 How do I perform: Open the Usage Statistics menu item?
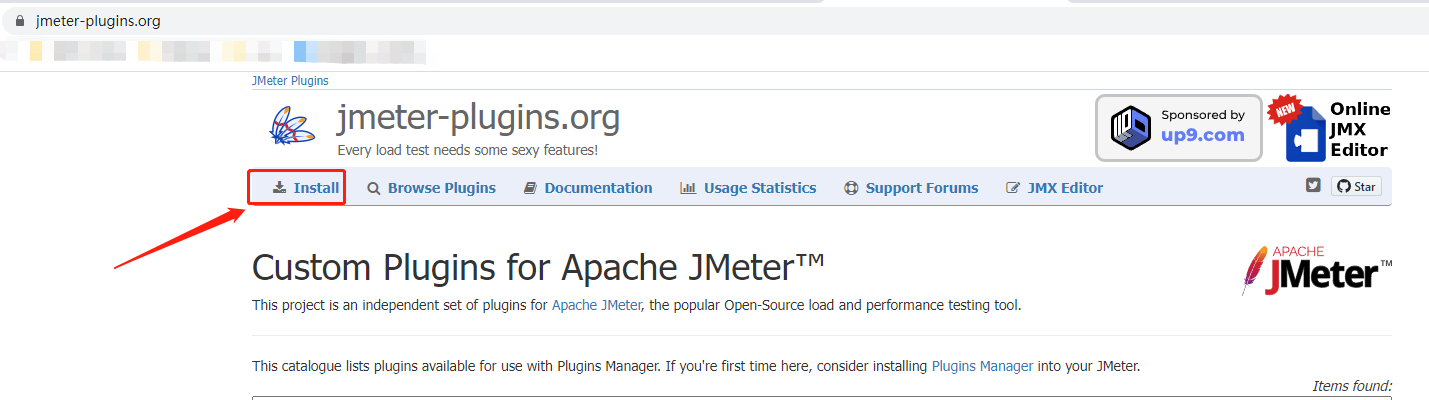pyautogui.click(x=748, y=188)
